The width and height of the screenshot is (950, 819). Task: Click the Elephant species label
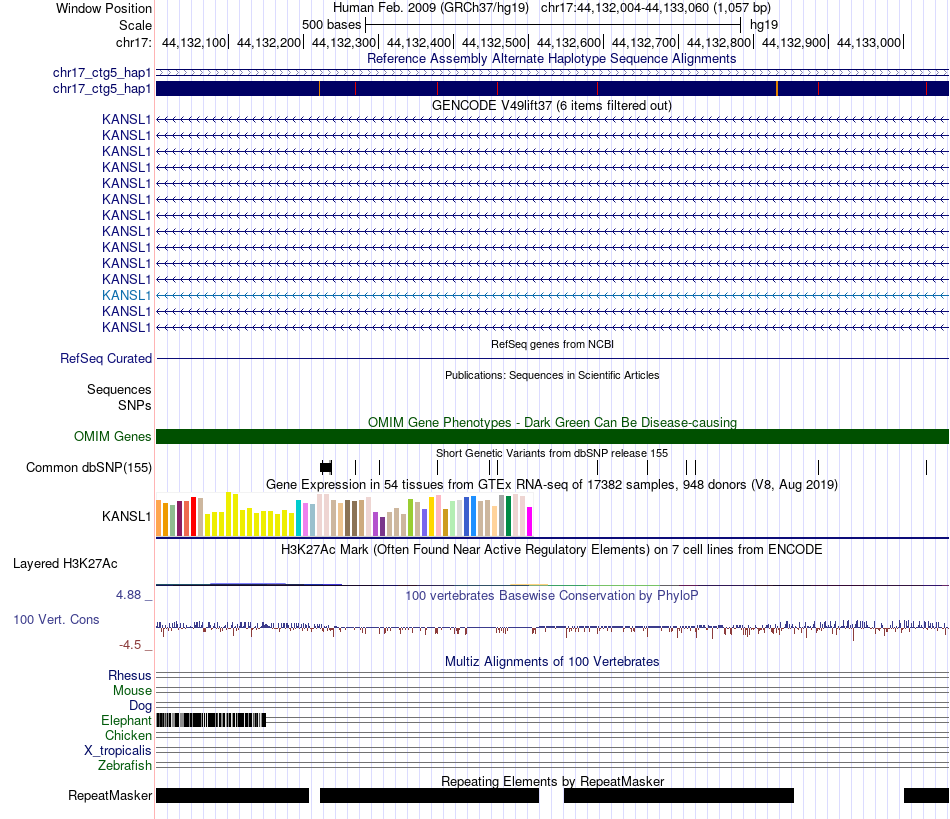(126, 720)
